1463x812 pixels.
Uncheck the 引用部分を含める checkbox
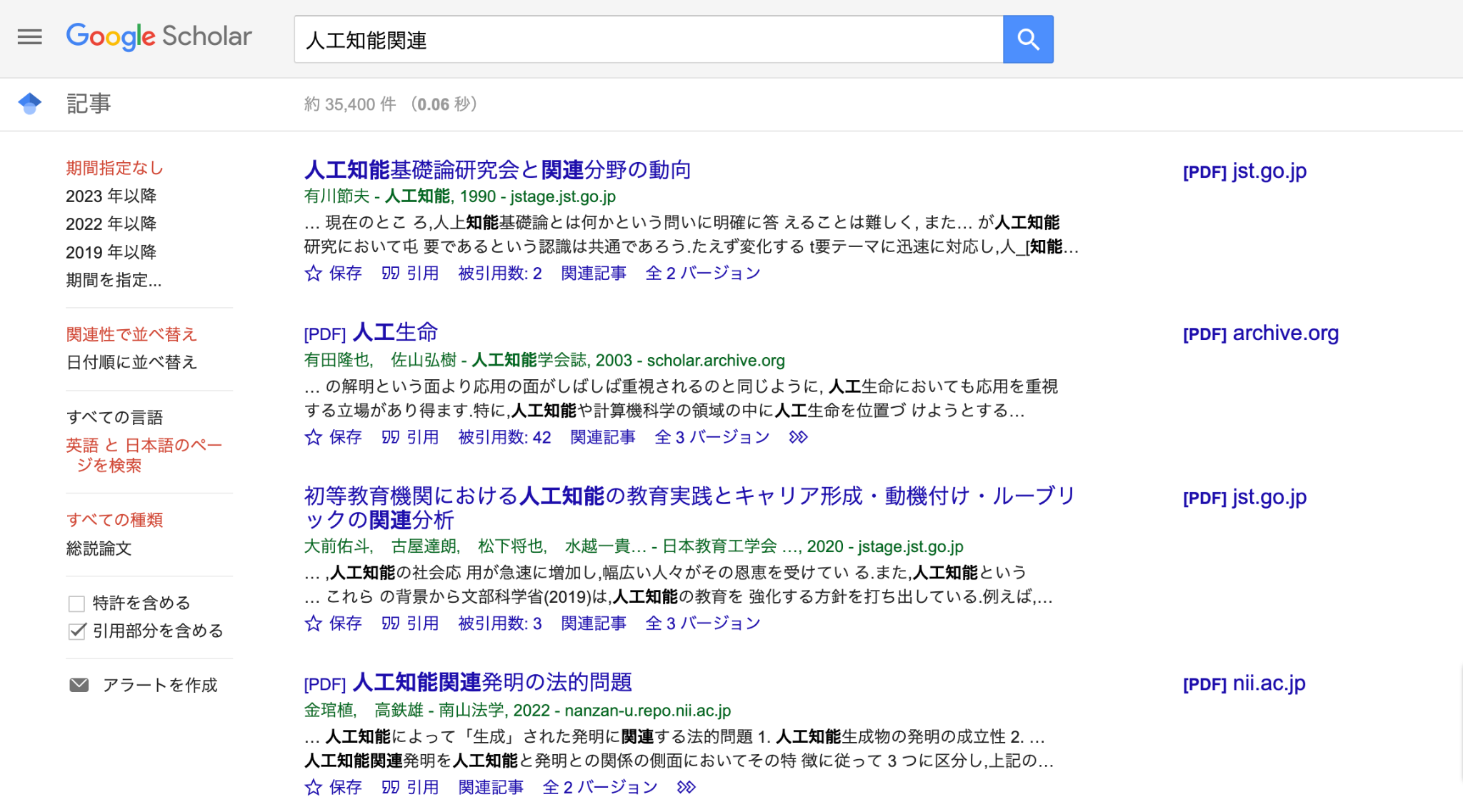click(76, 631)
